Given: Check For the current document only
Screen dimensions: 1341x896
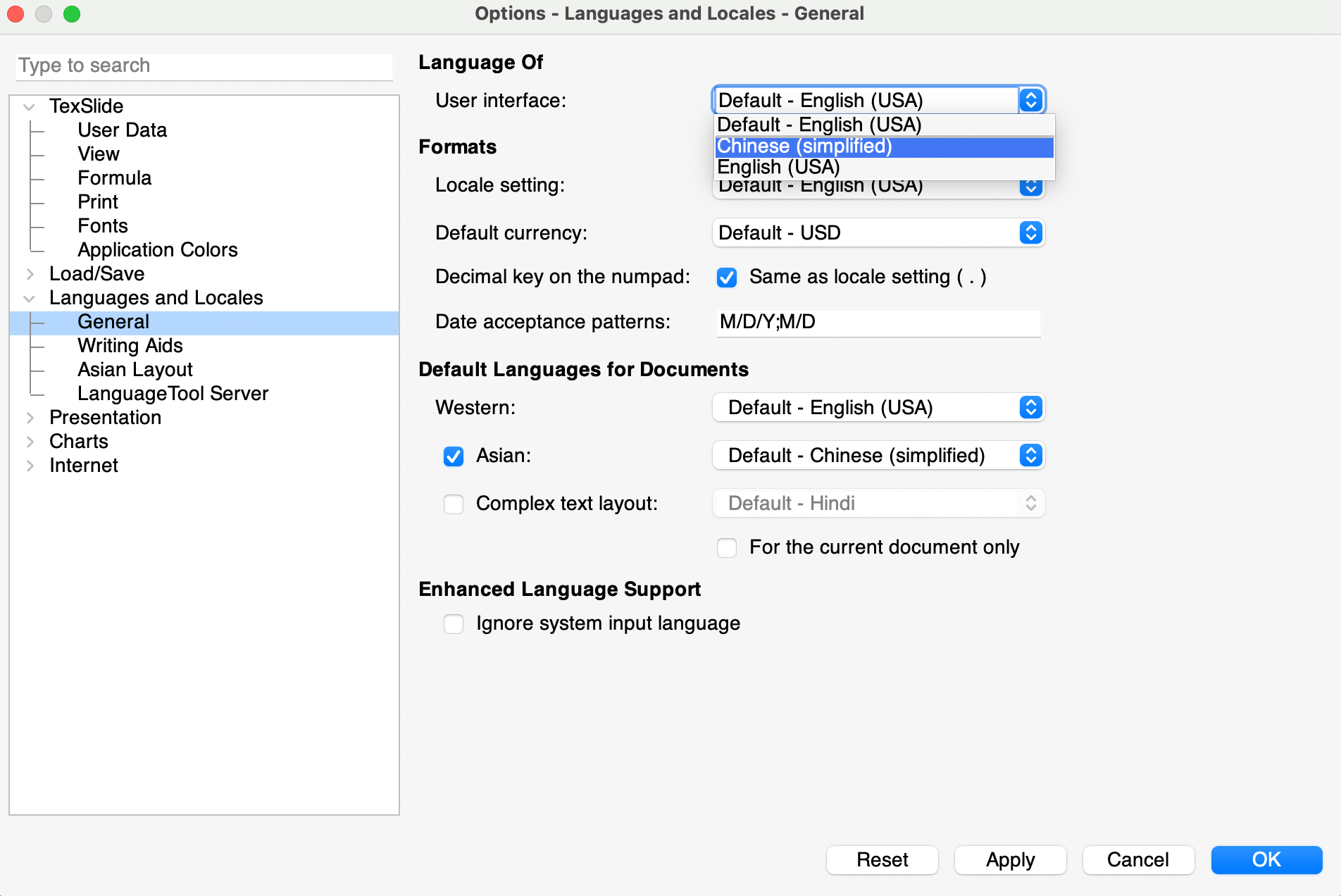Looking at the screenshot, I should 726,547.
